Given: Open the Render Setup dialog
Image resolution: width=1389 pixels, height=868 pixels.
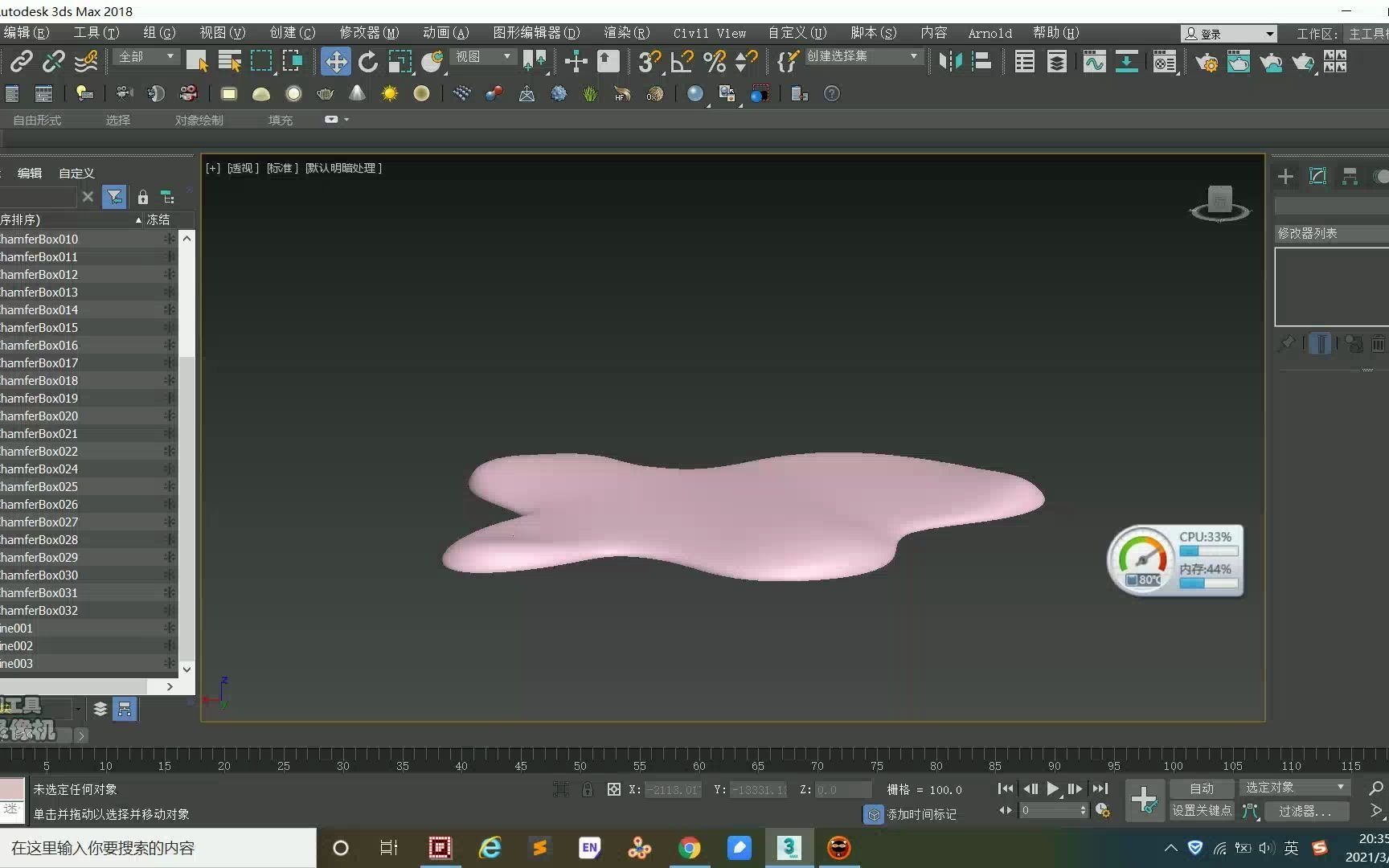Looking at the screenshot, I should (1207, 62).
